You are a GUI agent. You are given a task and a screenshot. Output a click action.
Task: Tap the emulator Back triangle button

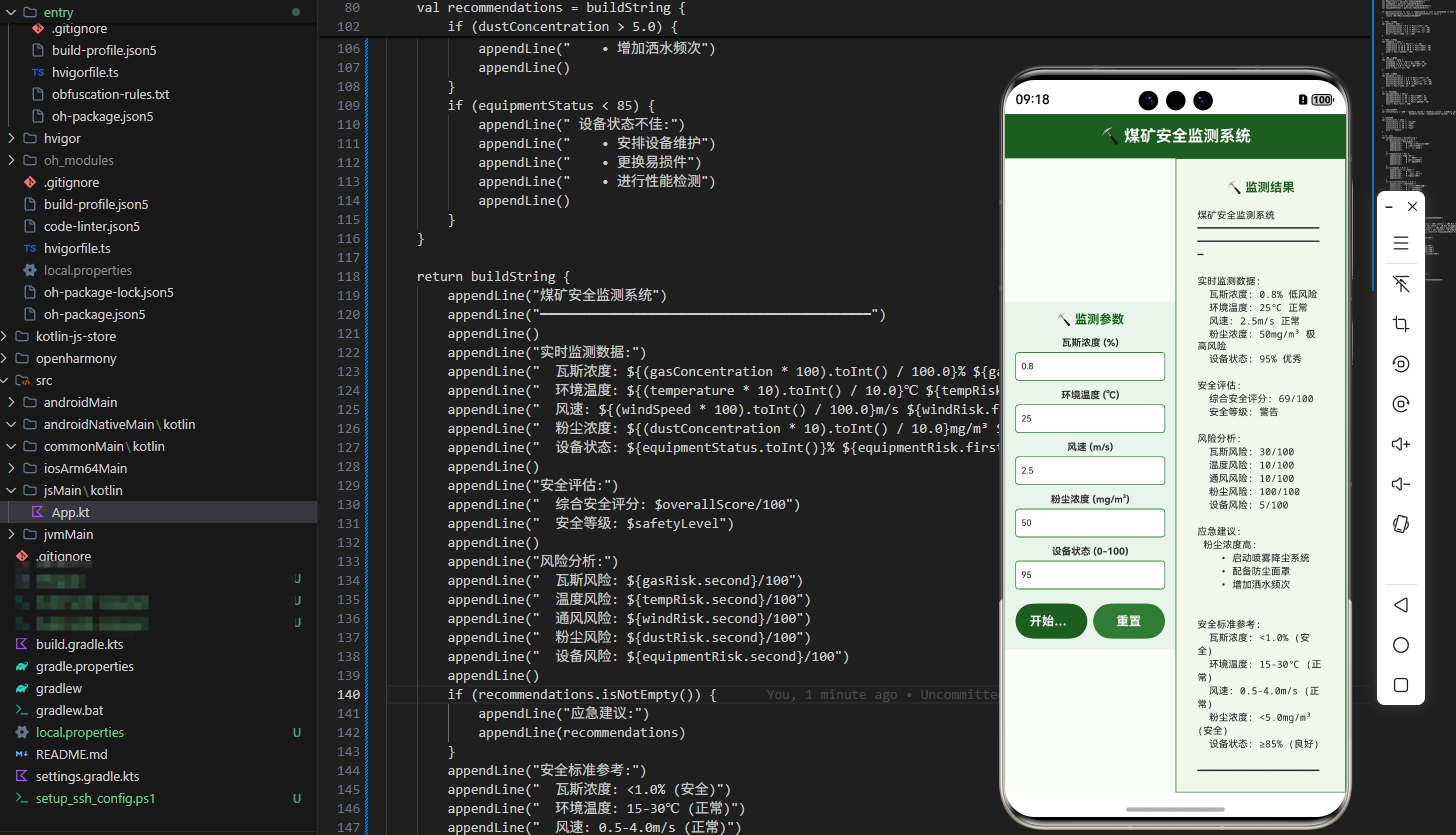tap(1401, 605)
